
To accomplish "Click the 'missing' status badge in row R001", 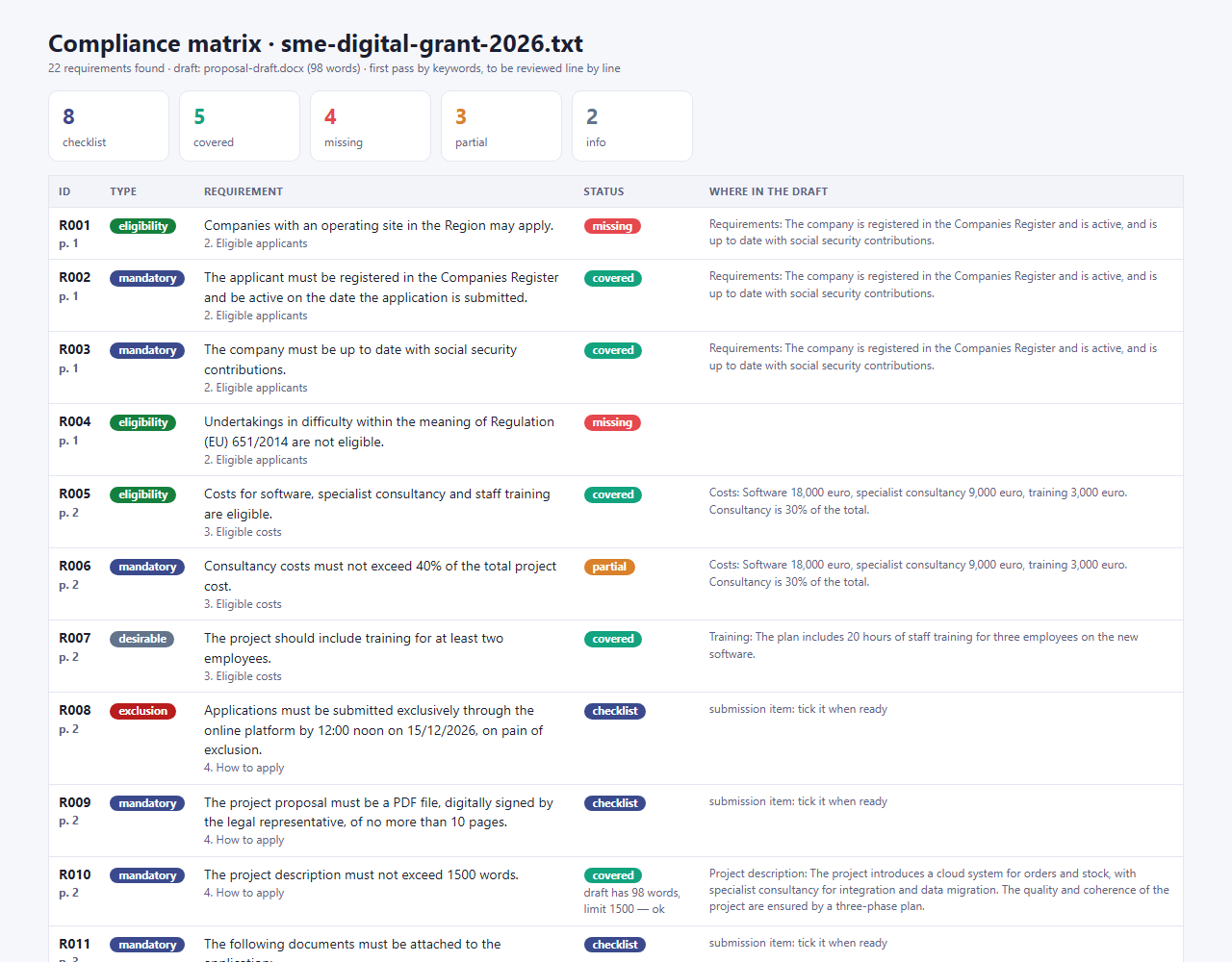I will pos(612,226).
